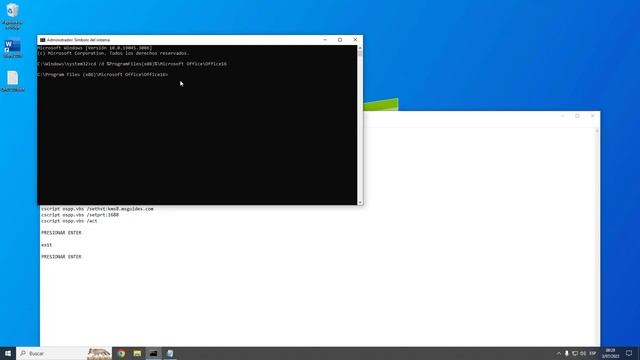Image resolution: width=640 pixels, height=360 pixels.
Task: Open the Recycle Bin desktop icon
Action: (13, 16)
